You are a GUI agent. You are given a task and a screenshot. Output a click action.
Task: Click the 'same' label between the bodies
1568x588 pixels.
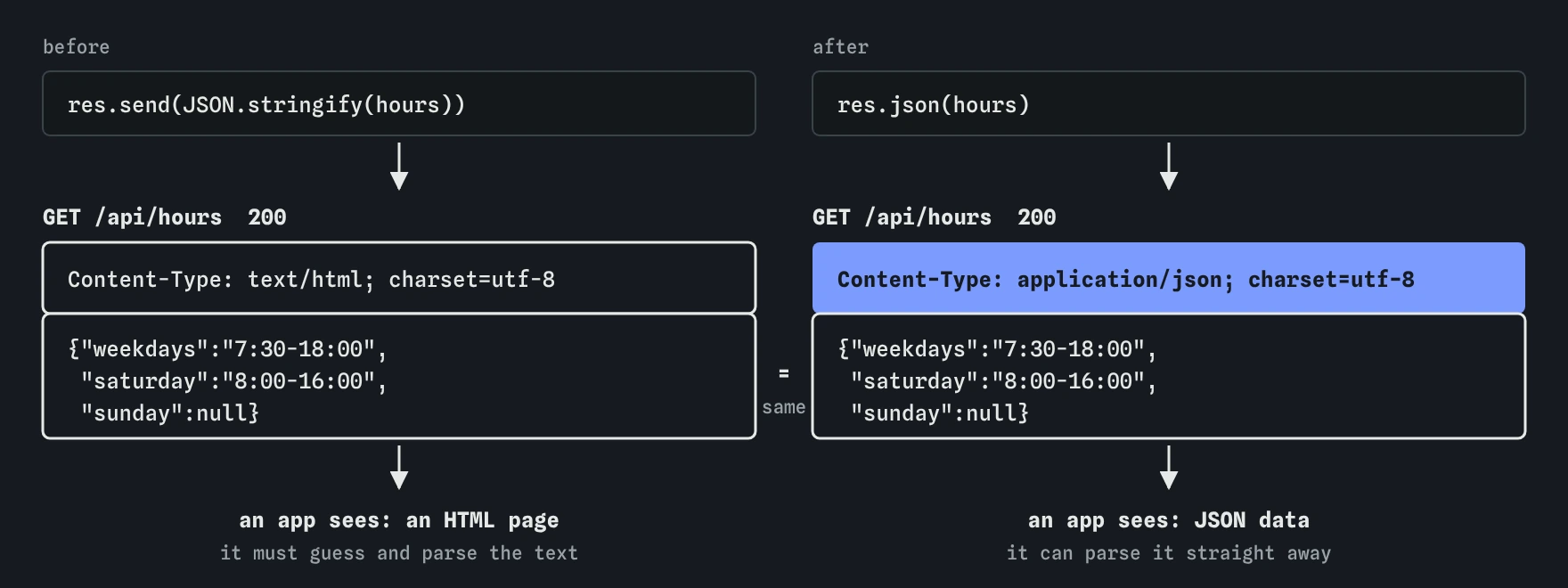(x=784, y=407)
